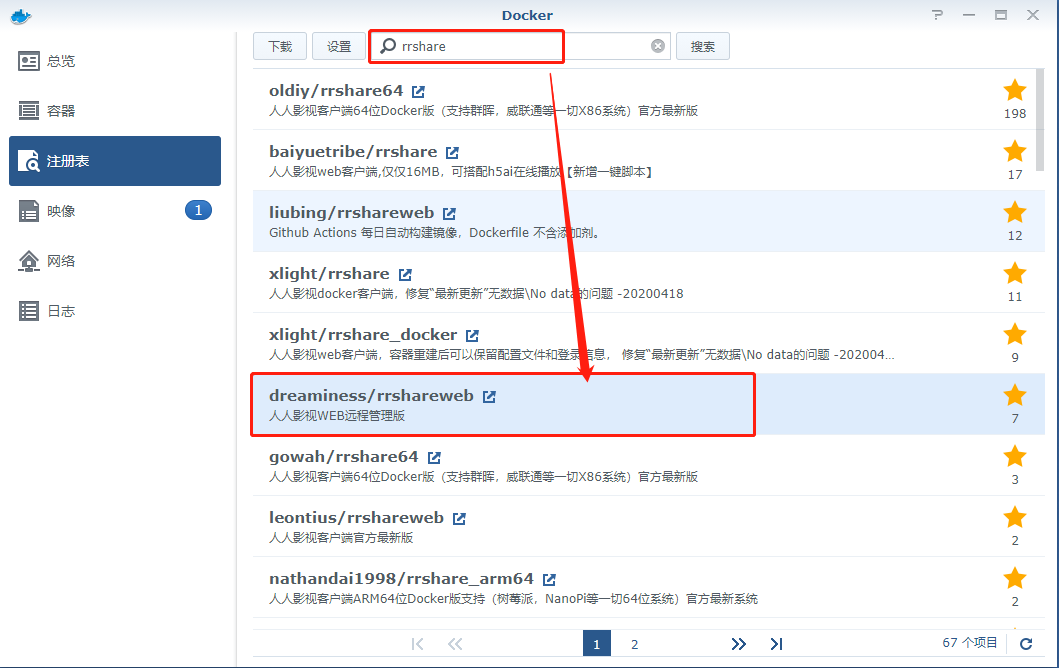Open Docker help with question mark
This screenshot has width=1059, height=668.
coord(937,15)
